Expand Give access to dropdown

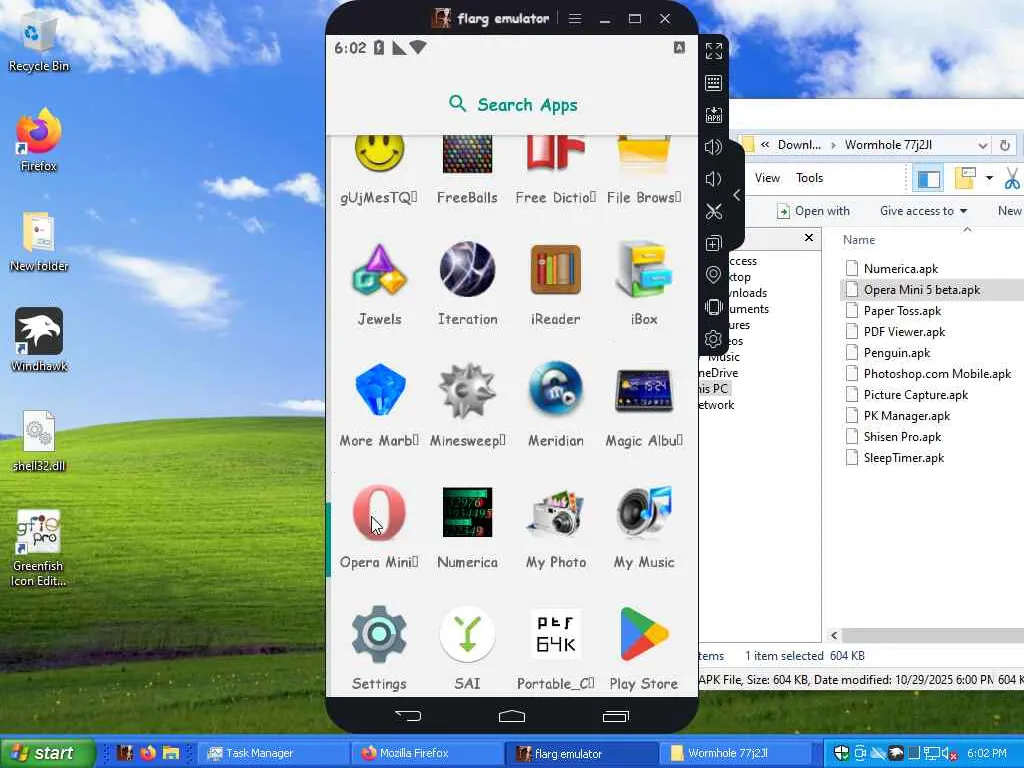click(923, 211)
